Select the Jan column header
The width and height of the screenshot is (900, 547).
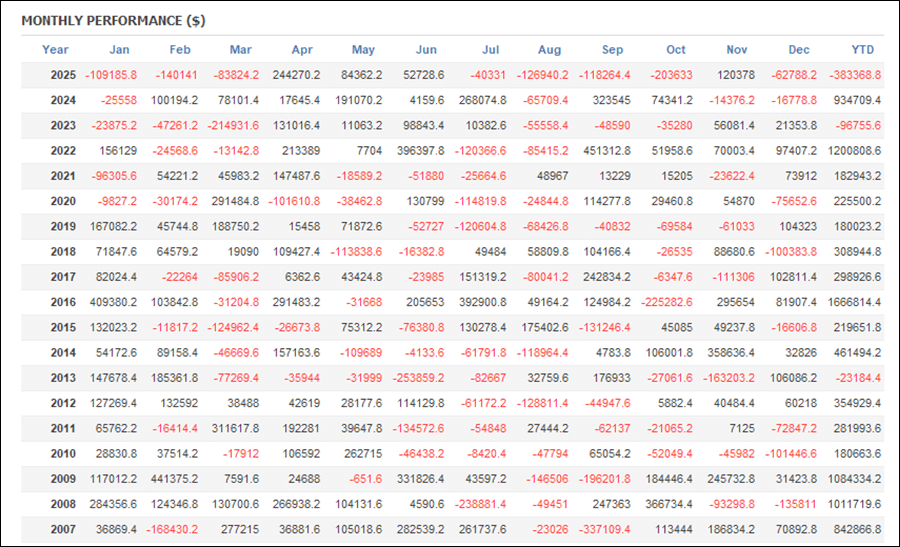pos(119,50)
